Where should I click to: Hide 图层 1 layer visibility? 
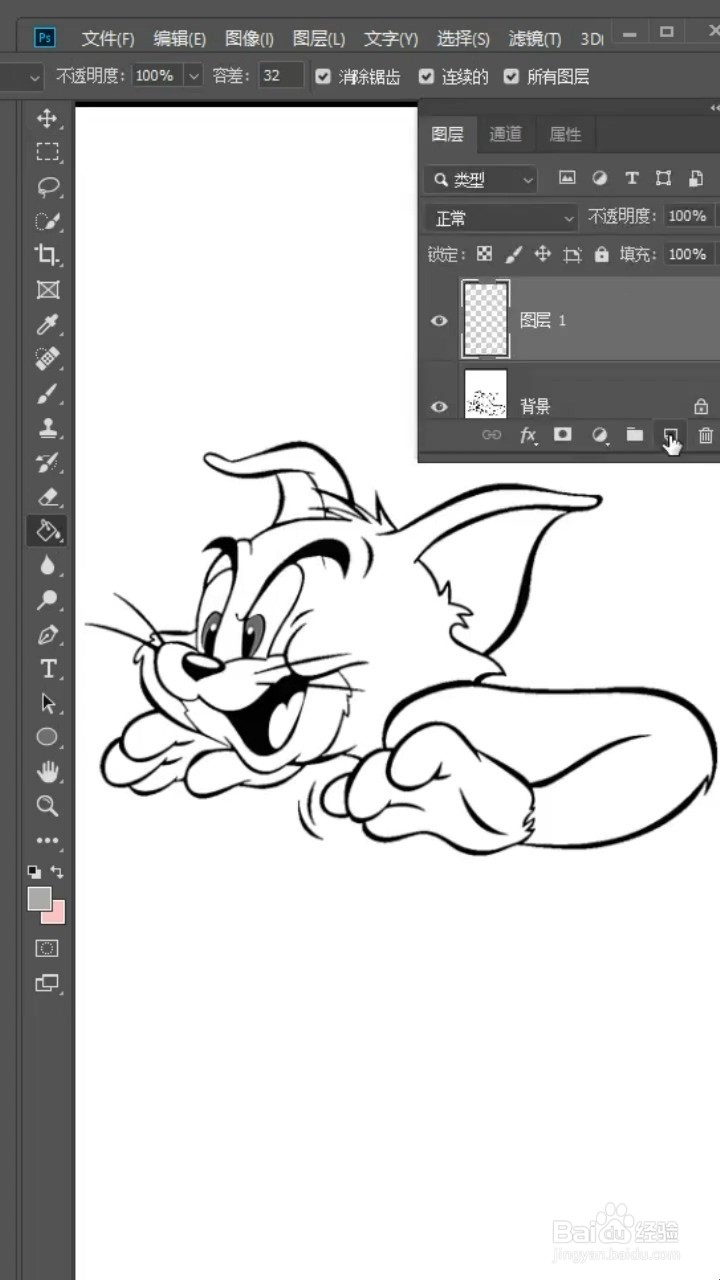pos(438,321)
